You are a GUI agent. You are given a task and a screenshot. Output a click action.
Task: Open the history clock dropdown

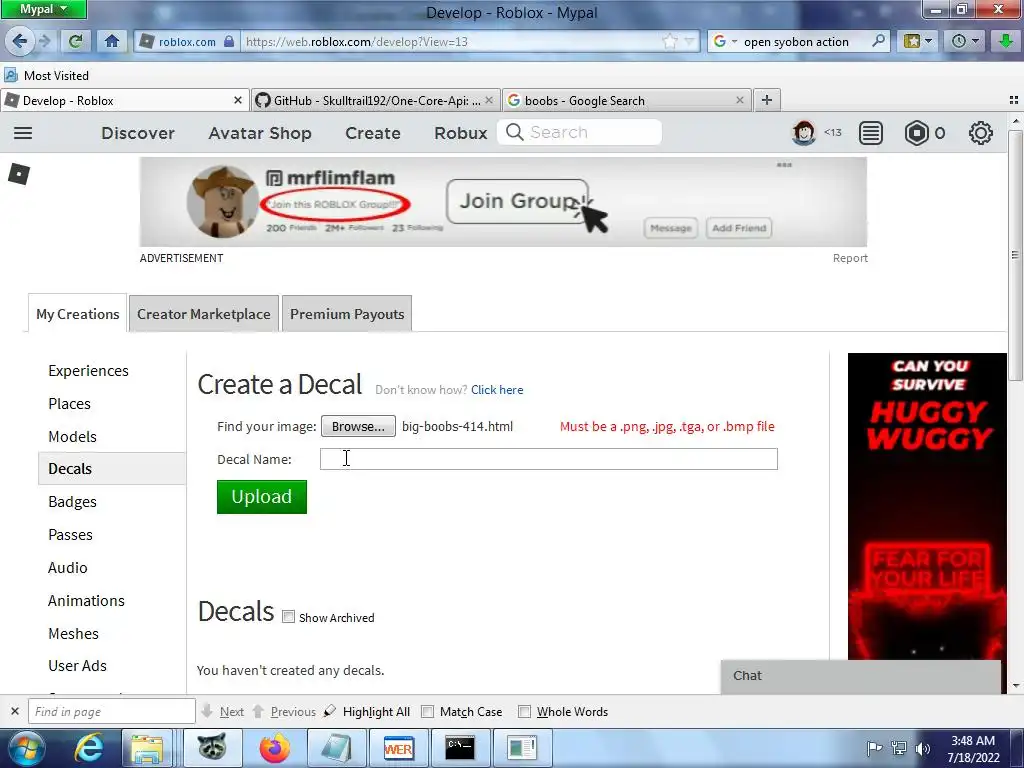(x=965, y=41)
